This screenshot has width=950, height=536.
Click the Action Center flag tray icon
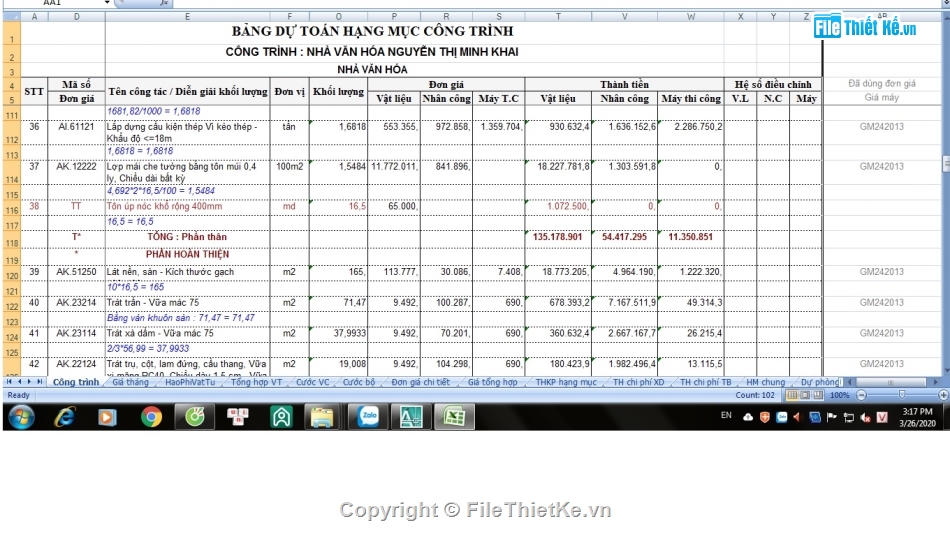(x=831, y=417)
